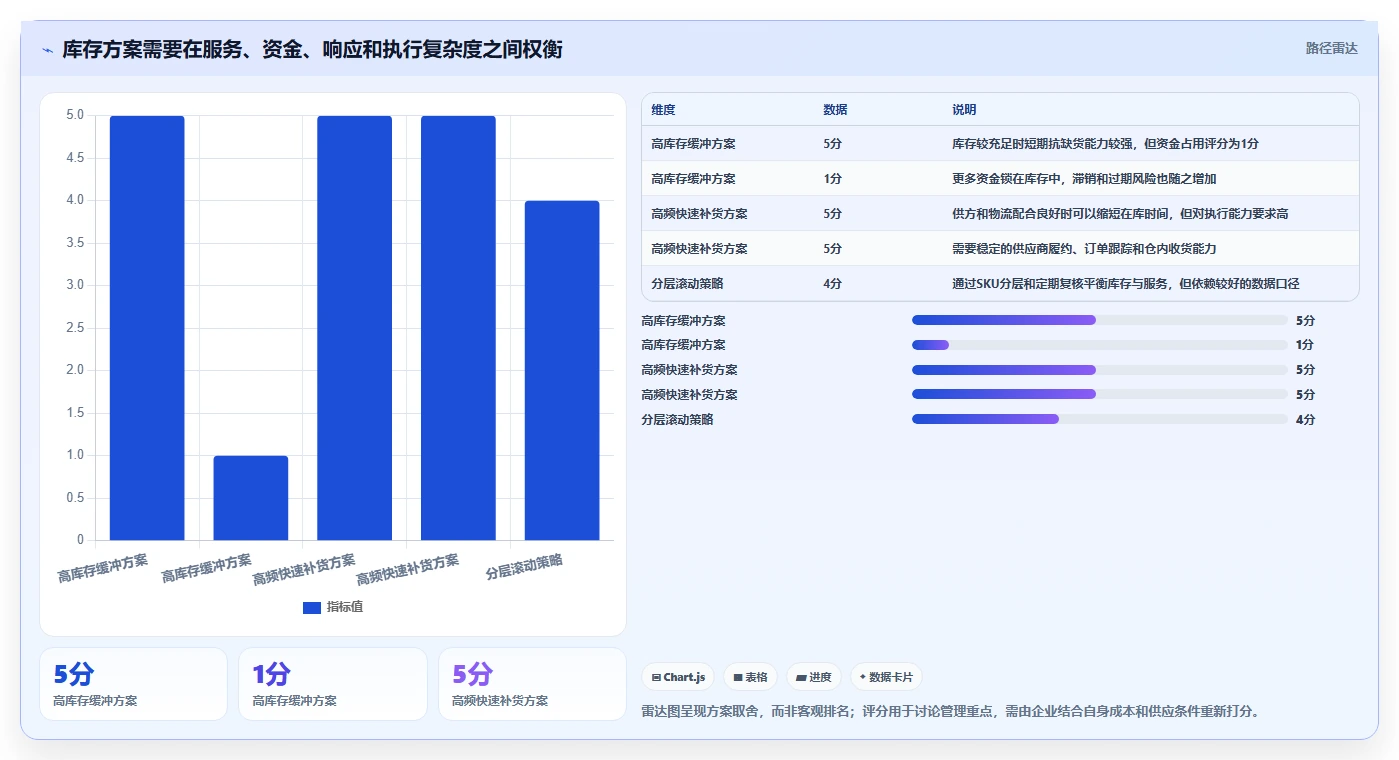This screenshot has width=1399, height=760.
Task: Click the 4分 cell in the table
Action: [x=832, y=283]
